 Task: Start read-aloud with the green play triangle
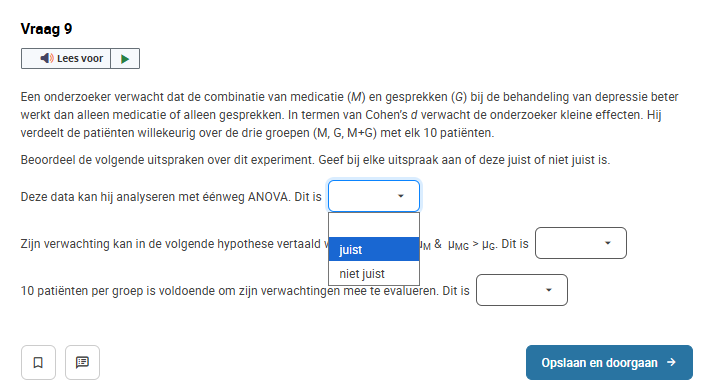[125, 59]
